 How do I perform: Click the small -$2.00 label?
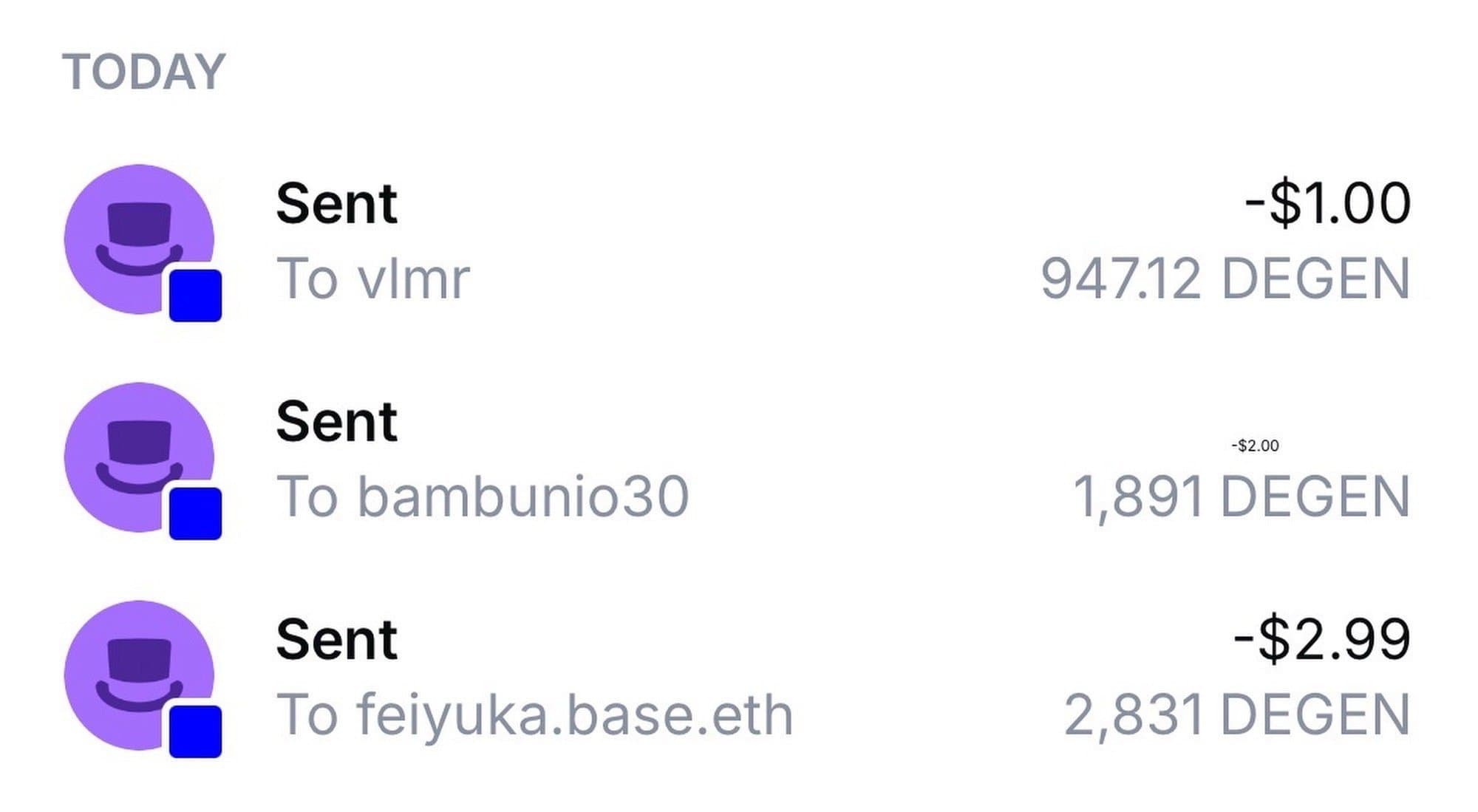(x=1253, y=445)
